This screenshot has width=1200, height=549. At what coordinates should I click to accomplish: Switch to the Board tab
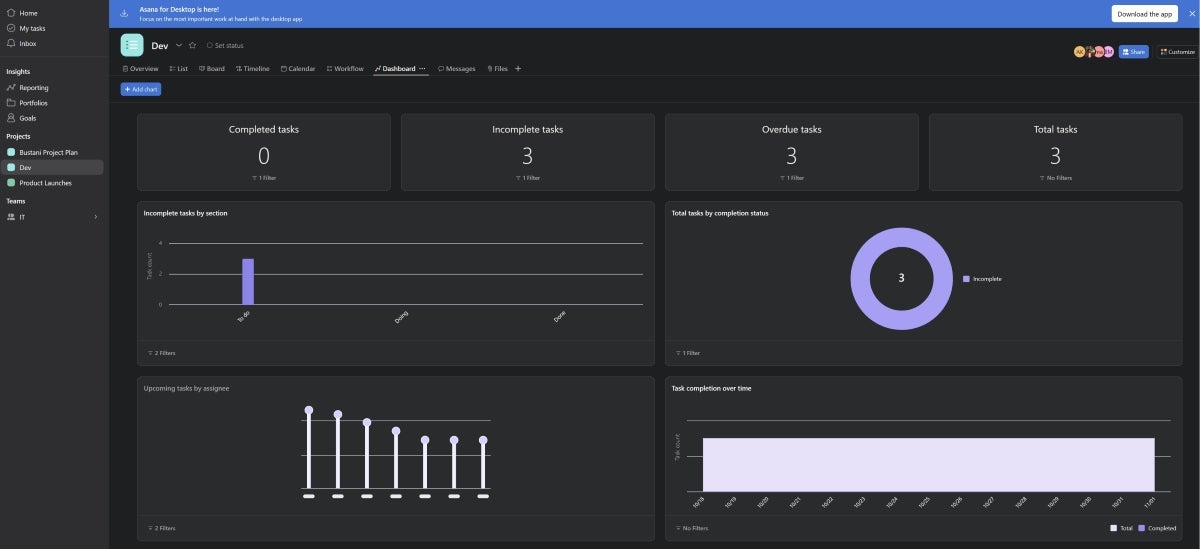pos(212,69)
